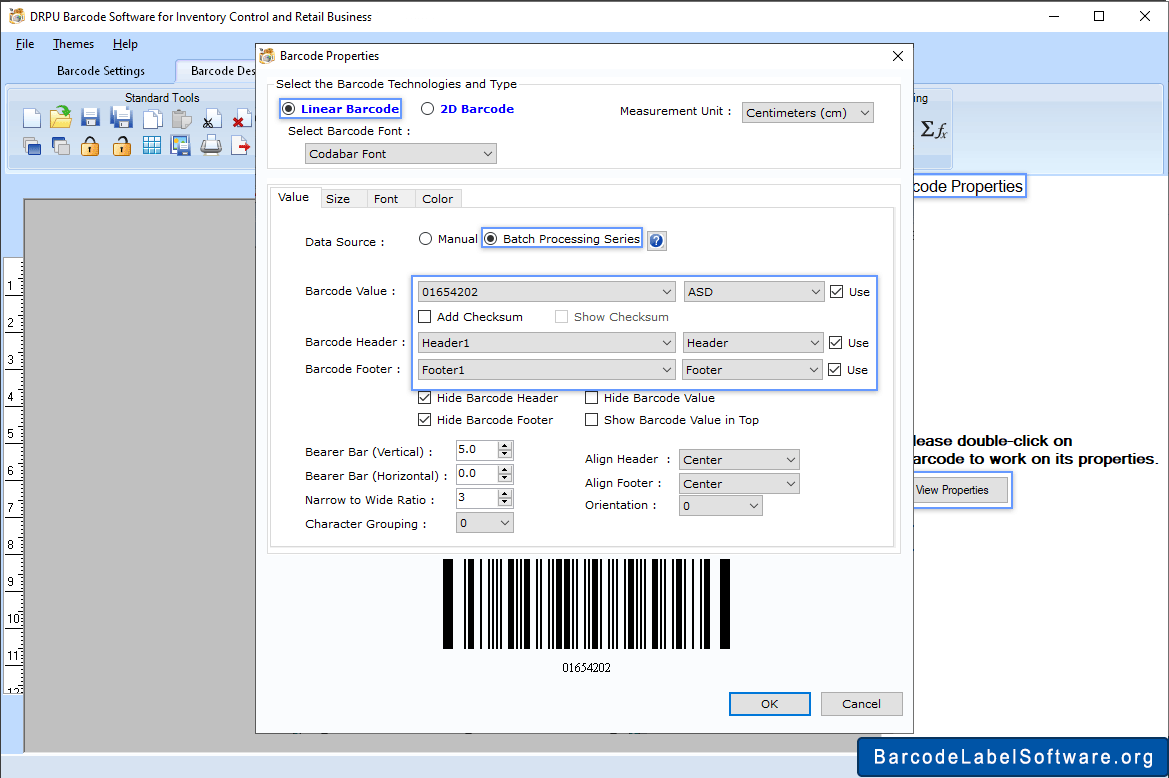Open the File menu
The image size is (1169, 778).
(x=25, y=44)
